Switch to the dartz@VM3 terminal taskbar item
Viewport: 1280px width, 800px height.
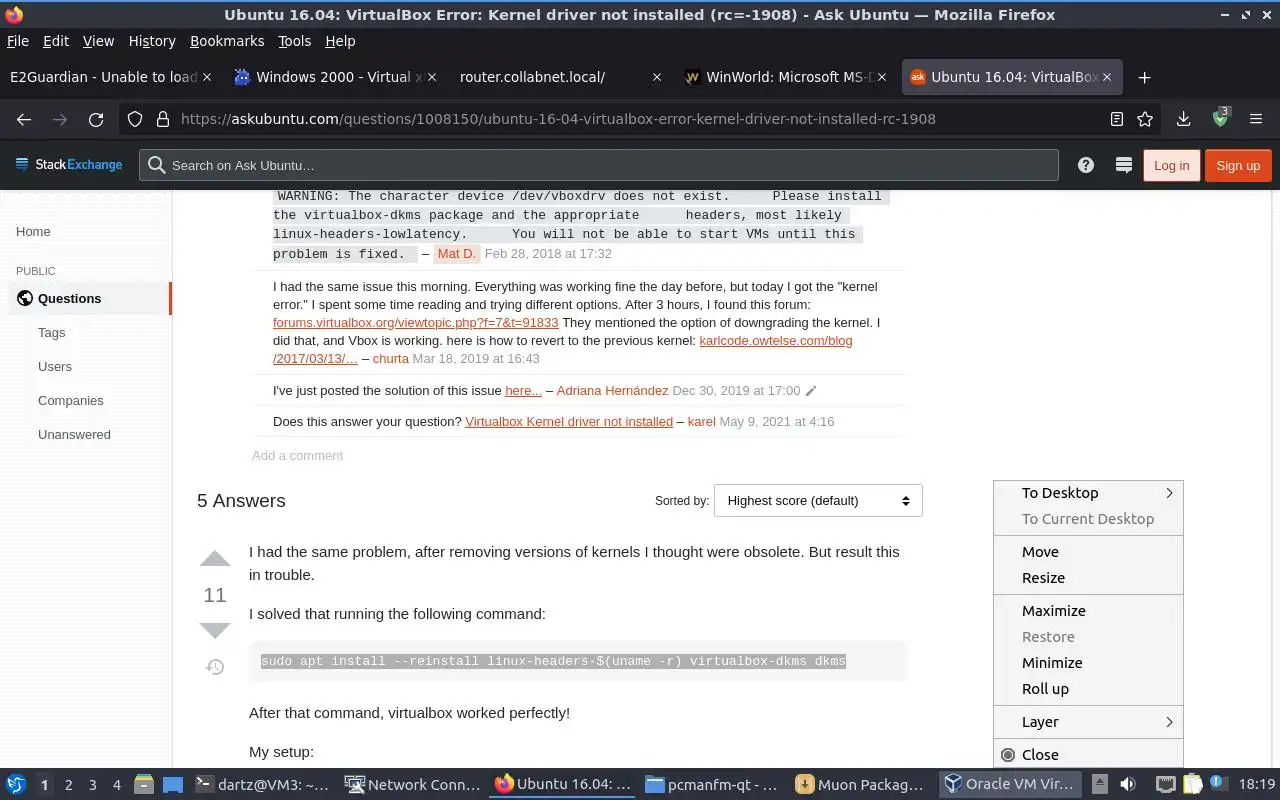[x=262, y=785]
